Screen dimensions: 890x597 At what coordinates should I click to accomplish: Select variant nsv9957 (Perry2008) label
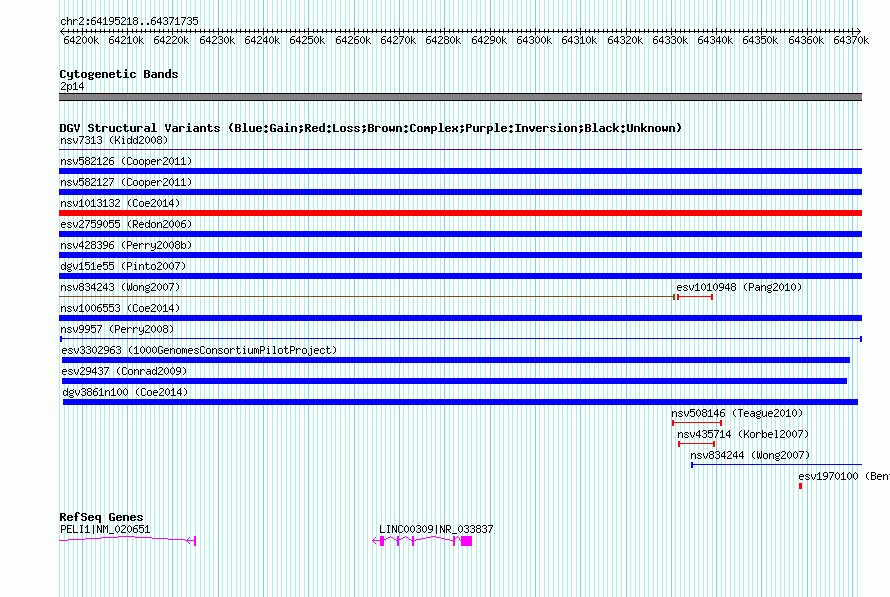[x=117, y=329]
